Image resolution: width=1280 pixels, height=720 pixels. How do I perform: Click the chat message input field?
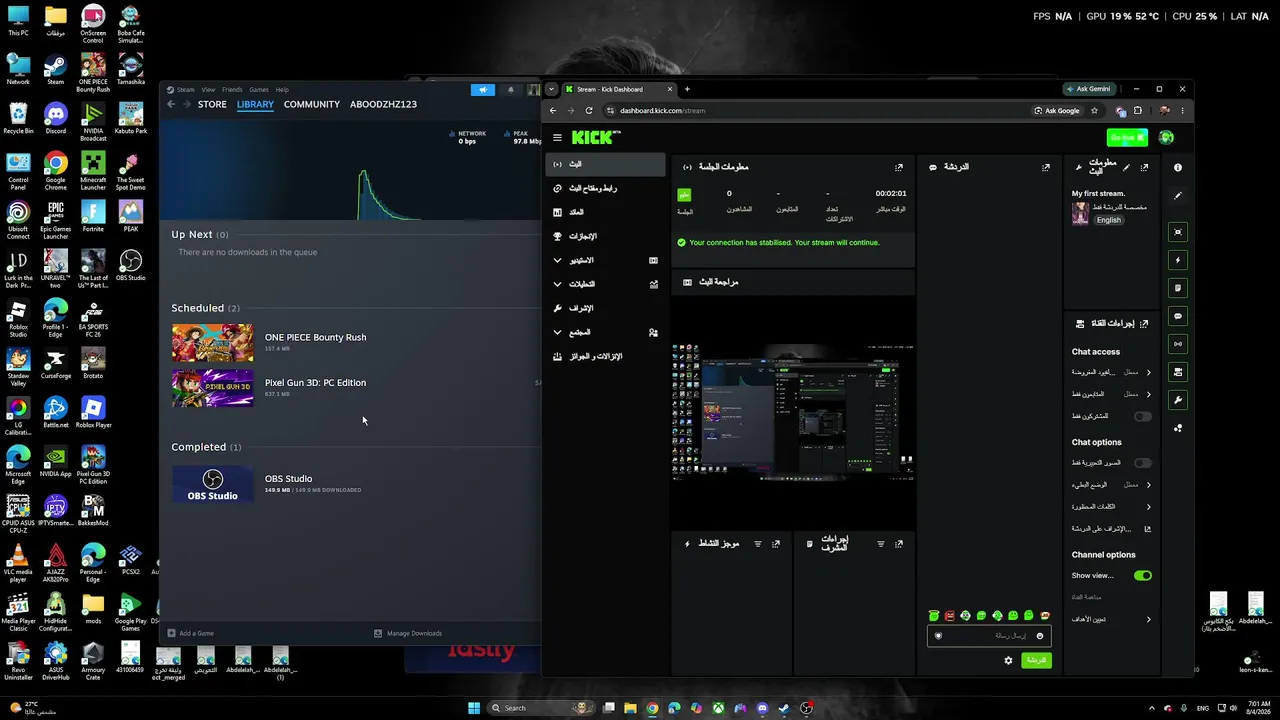pyautogui.click(x=990, y=636)
